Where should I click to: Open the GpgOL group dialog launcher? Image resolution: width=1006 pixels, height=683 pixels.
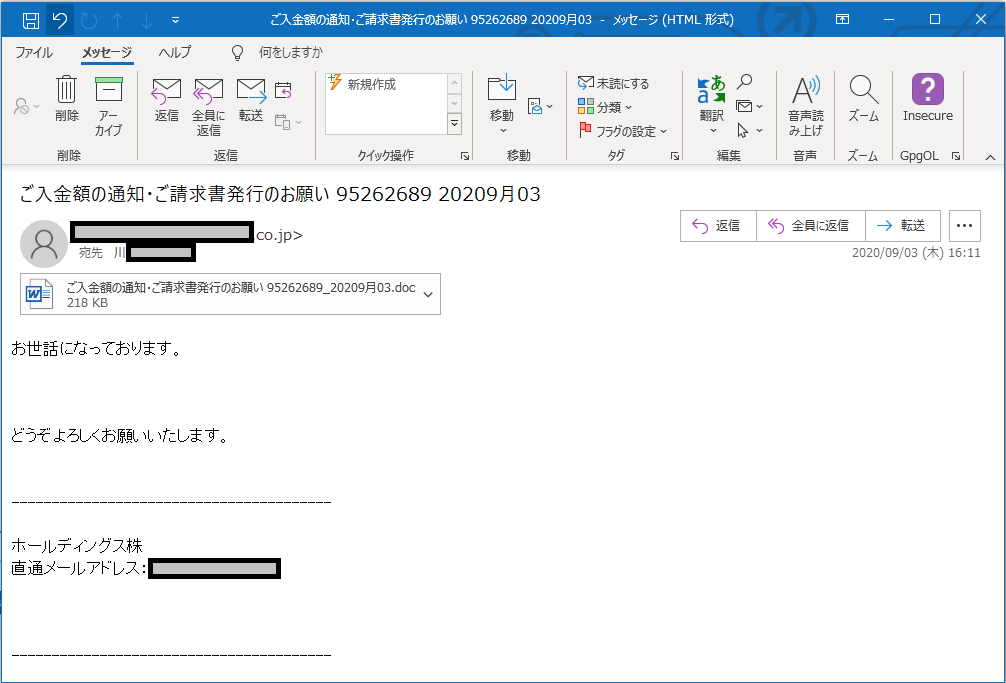coord(955,156)
